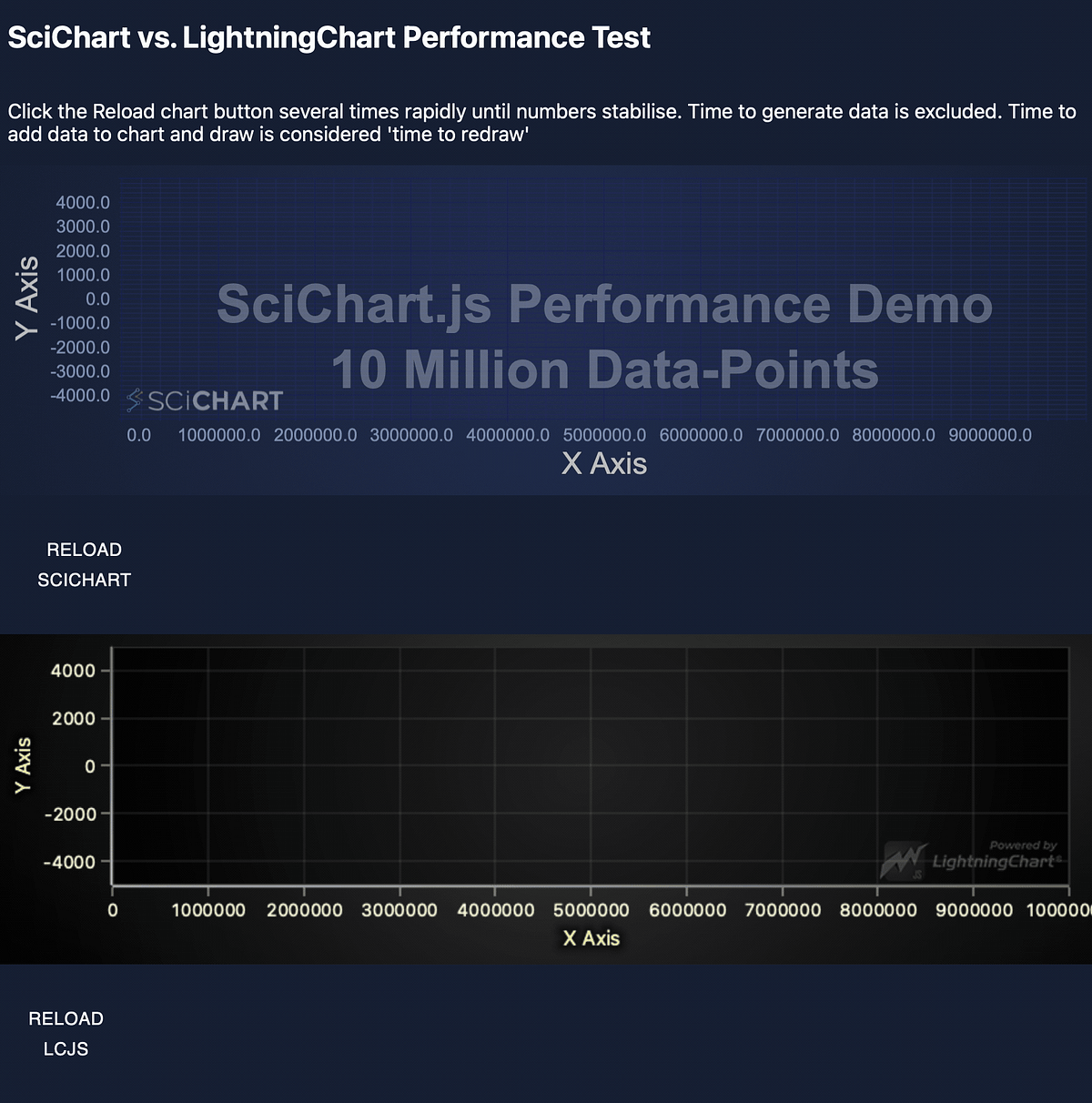Click the SciChart brand wordmark
Screen dimensions: 1092x1103
click(x=217, y=400)
